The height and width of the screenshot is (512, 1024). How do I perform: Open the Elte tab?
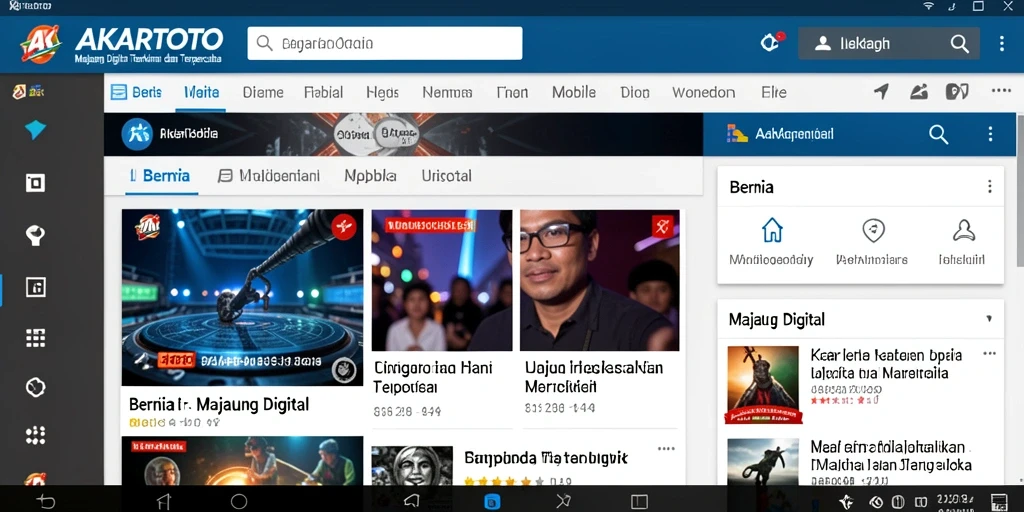[x=774, y=92]
